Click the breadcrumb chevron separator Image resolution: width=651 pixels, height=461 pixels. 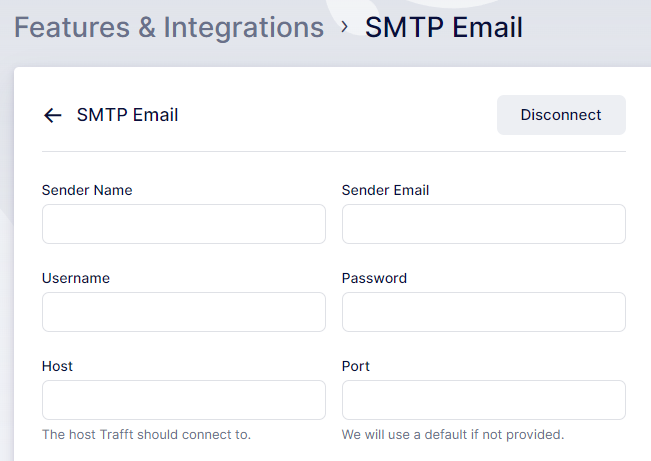click(x=344, y=26)
